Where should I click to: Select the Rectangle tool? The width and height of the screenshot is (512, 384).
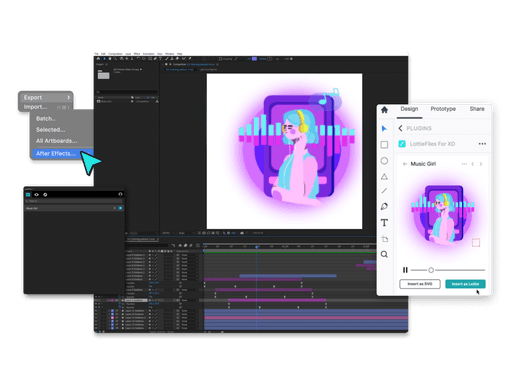coord(384,144)
